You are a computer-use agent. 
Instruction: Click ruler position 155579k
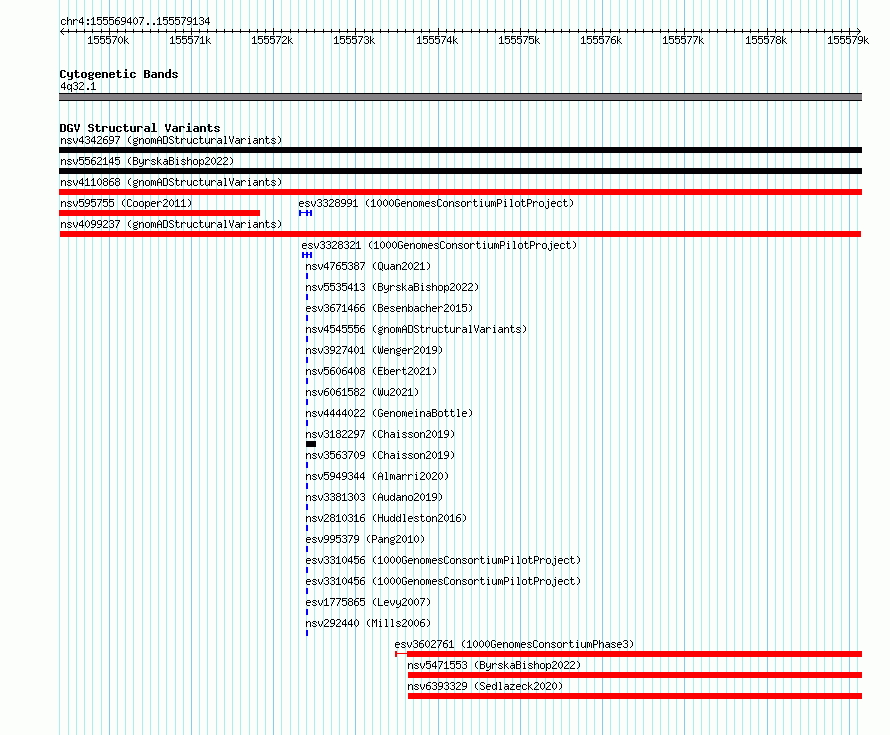click(x=848, y=40)
